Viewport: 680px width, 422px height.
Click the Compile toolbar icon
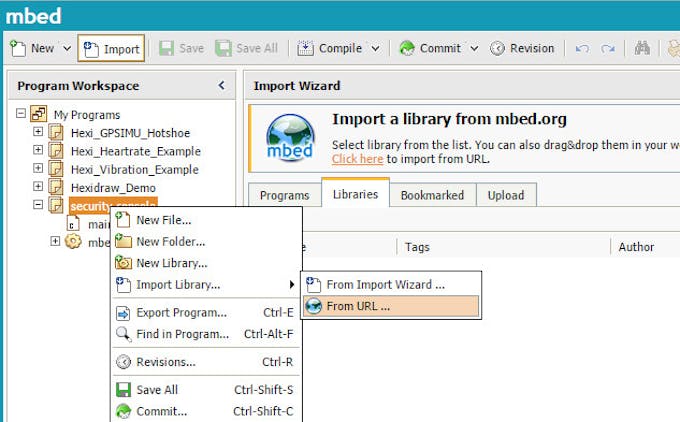tap(305, 48)
